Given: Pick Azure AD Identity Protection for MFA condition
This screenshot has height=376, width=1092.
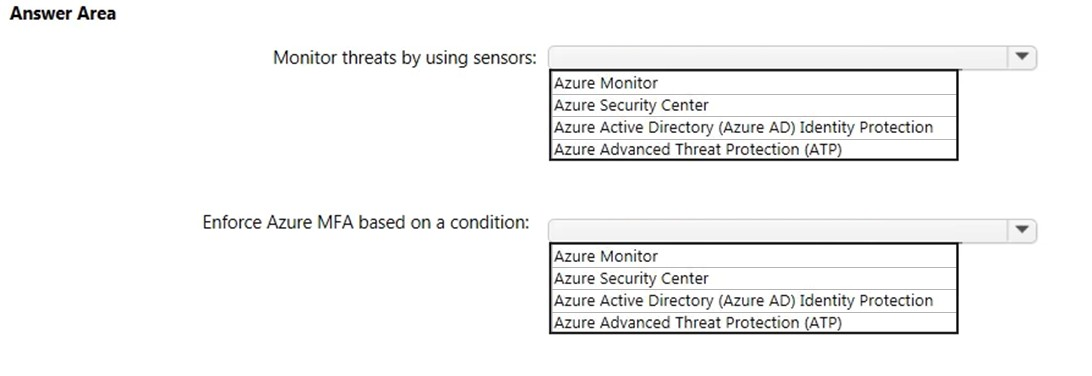Looking at the screenshot, I should pyautogui.click(x=754, y=301).
